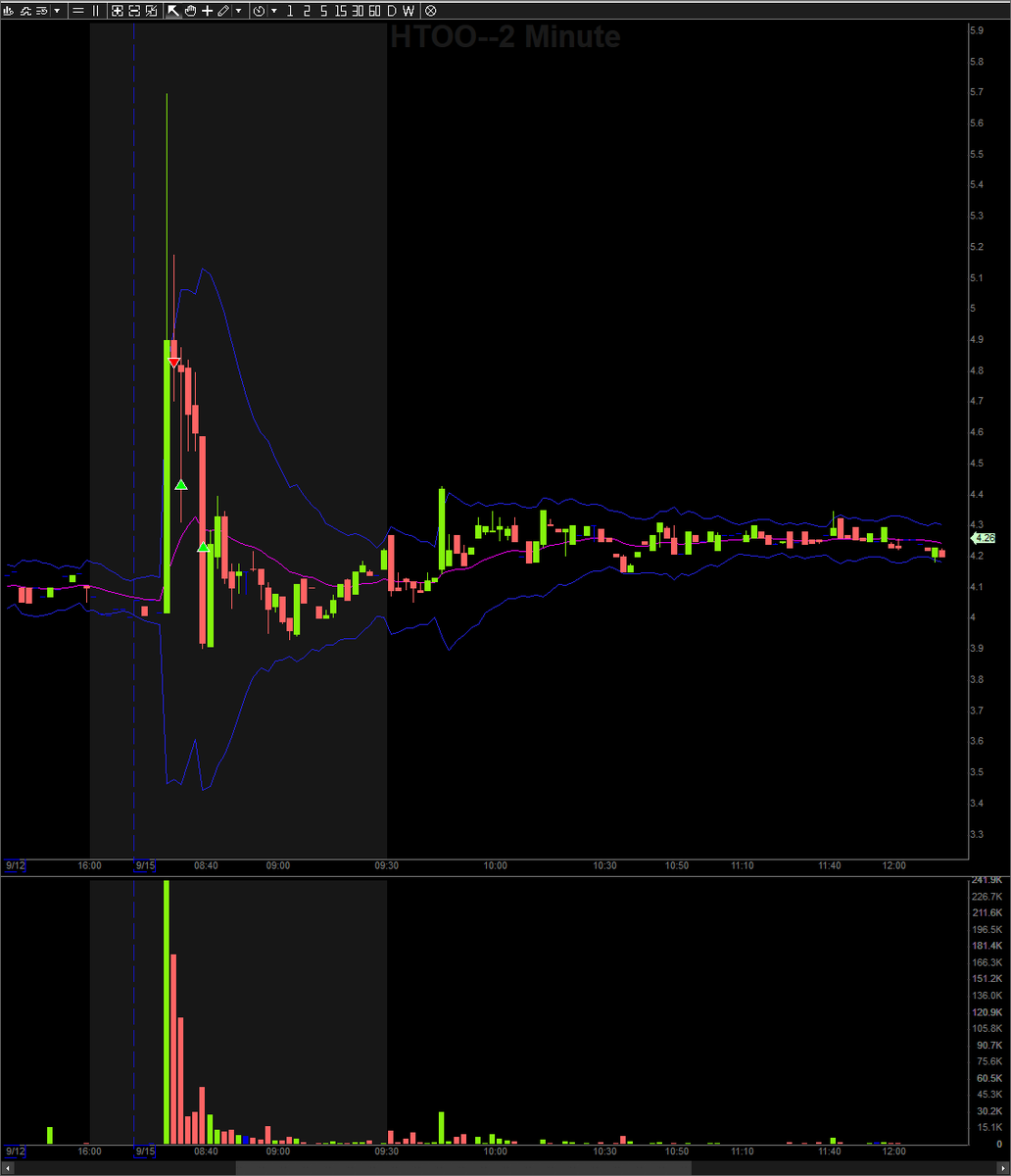Click the 241.9K volume axis label
1011x1176 pixels.
tap(986, 880)
